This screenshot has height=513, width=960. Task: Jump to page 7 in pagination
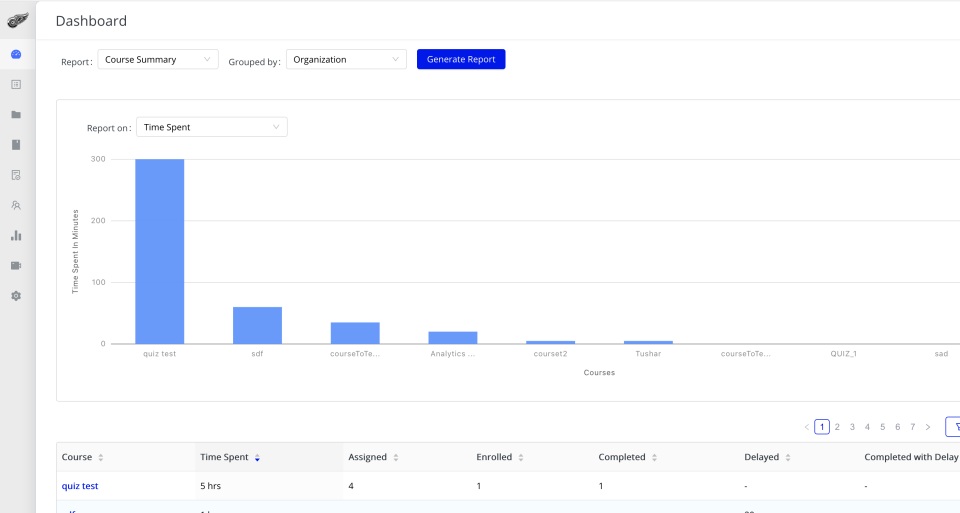912,427
